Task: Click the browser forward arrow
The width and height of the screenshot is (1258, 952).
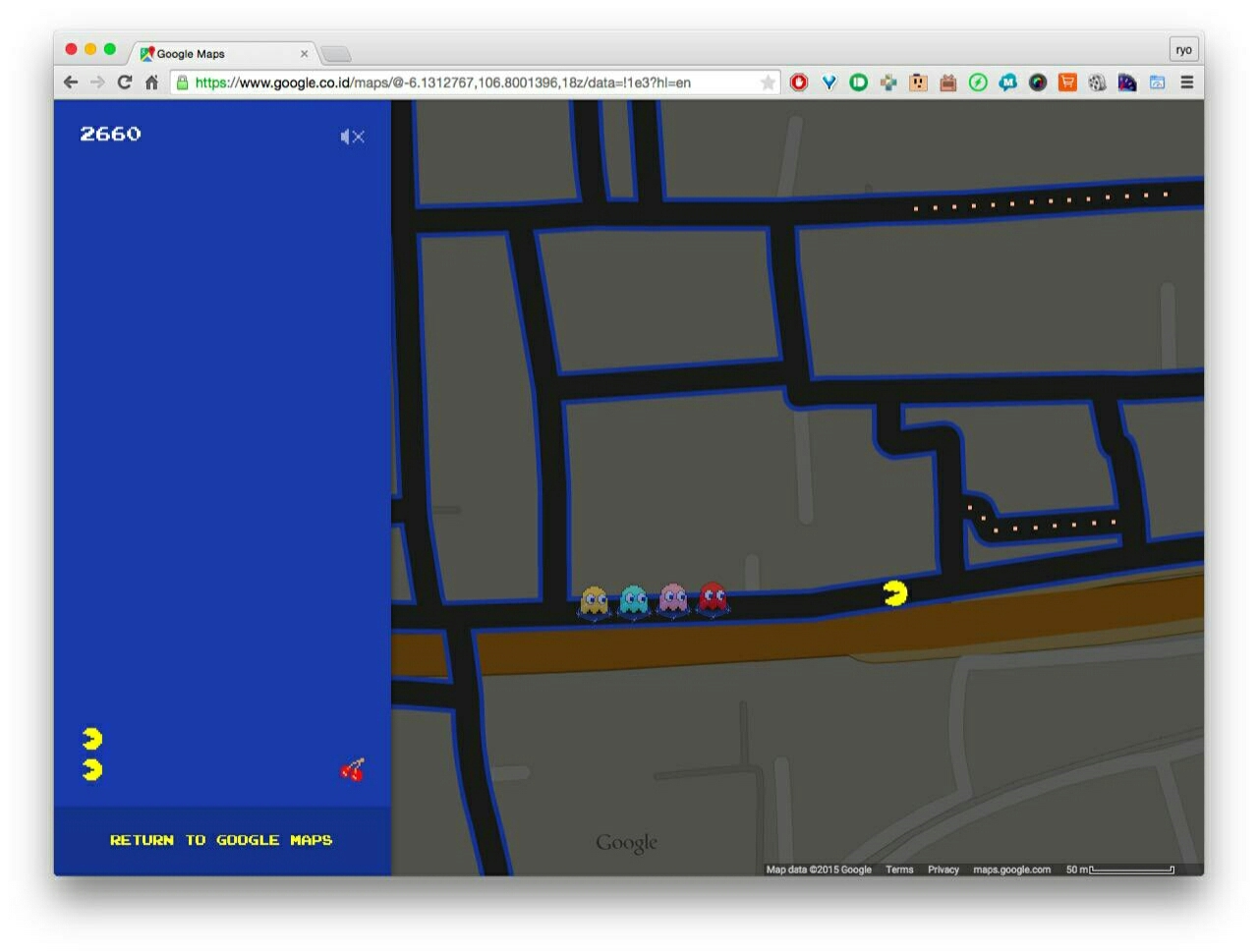Action: (97, 83)
